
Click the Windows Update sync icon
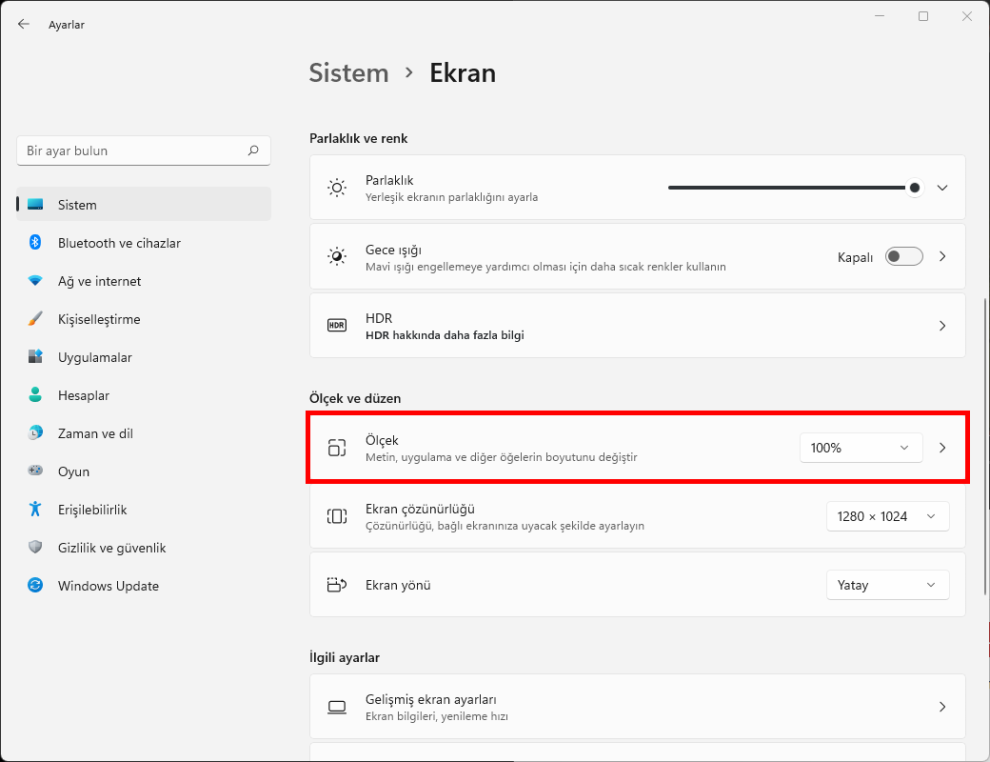click(x=35, y=586)
